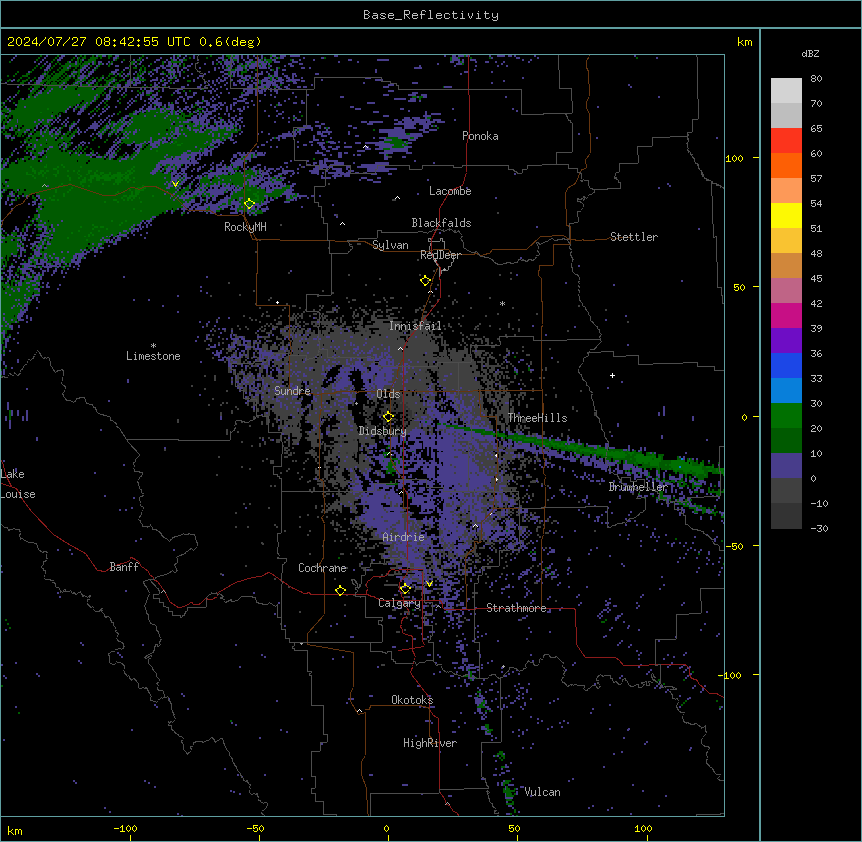Click the green echo patch south of Ponoka
Viewport: 862px width, 842px height.
[x=397, y=143]
